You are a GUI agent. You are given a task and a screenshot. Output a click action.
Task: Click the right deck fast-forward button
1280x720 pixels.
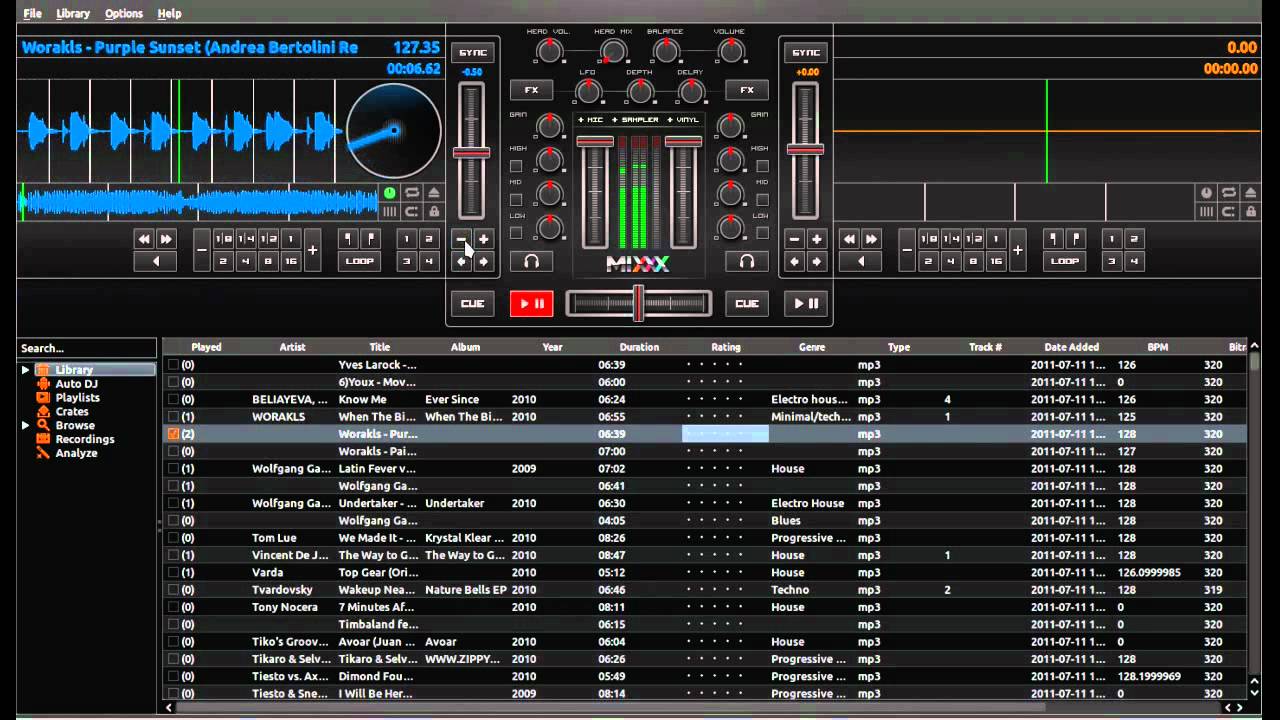point(871,239)
